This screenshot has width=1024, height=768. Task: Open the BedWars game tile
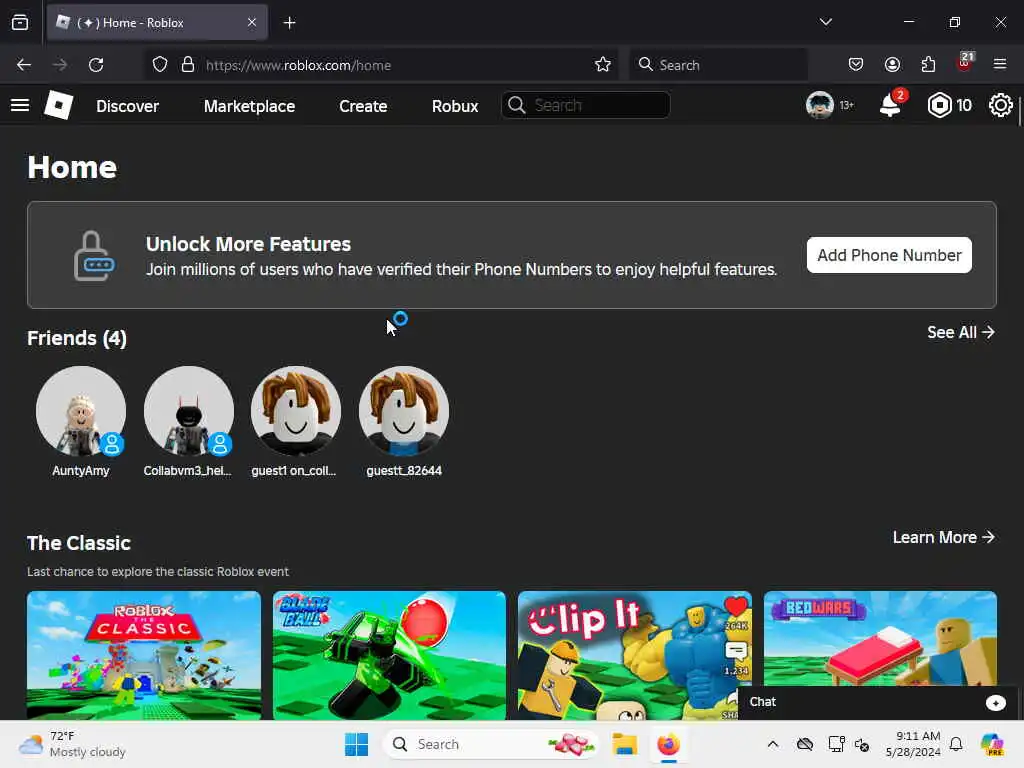[880, 639]
